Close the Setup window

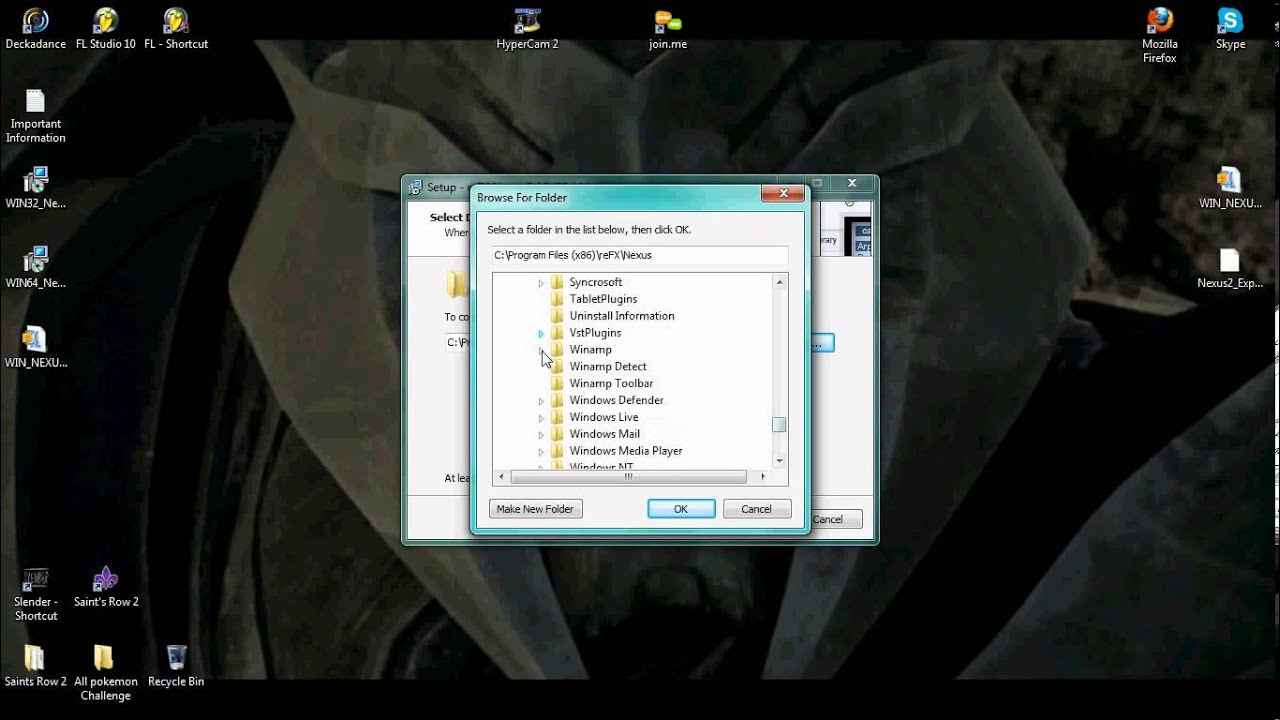click(x=852, y=183)
